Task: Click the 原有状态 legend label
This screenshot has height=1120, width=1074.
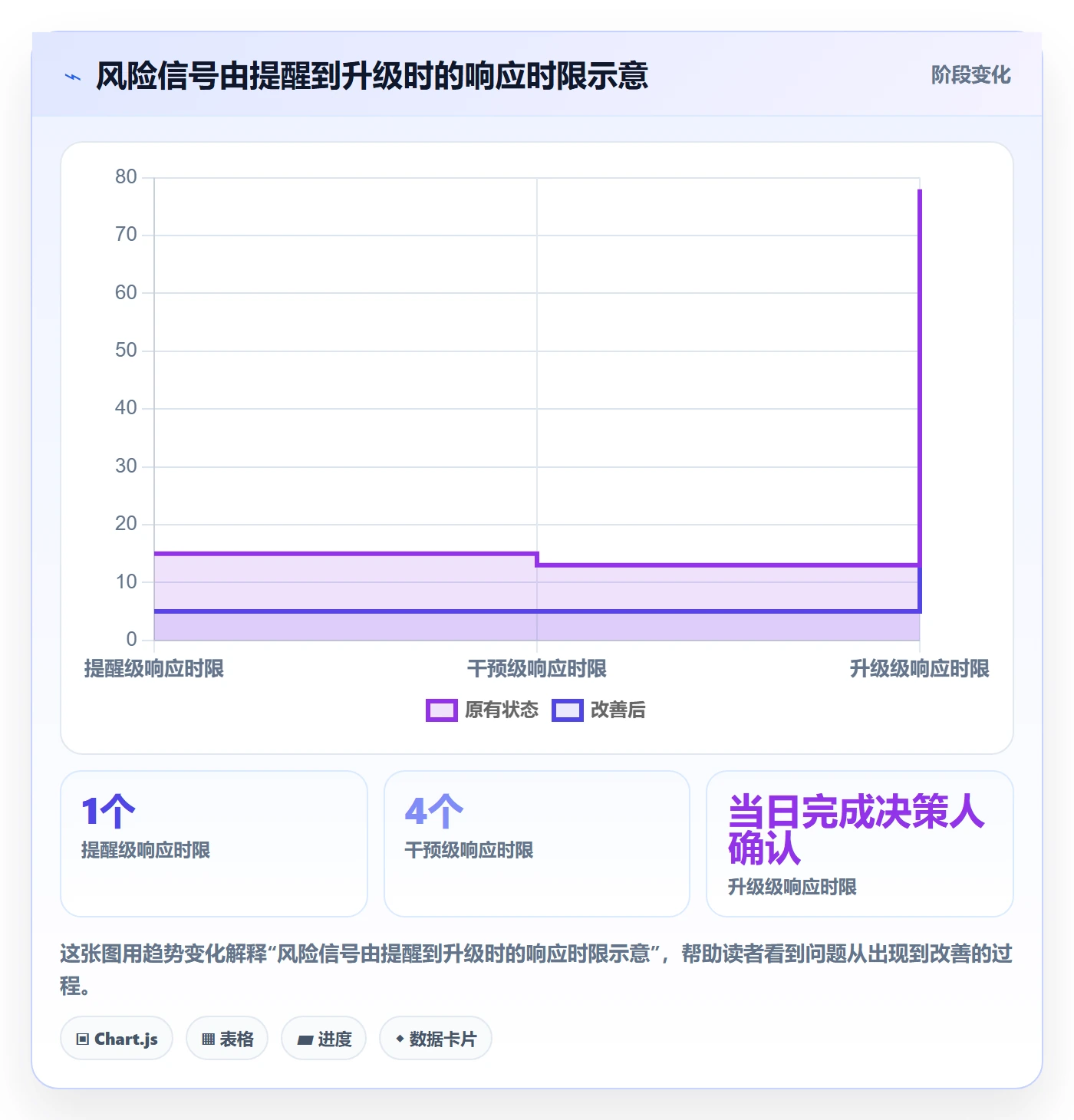Action: pyautogui.click(x=502, y=710)
